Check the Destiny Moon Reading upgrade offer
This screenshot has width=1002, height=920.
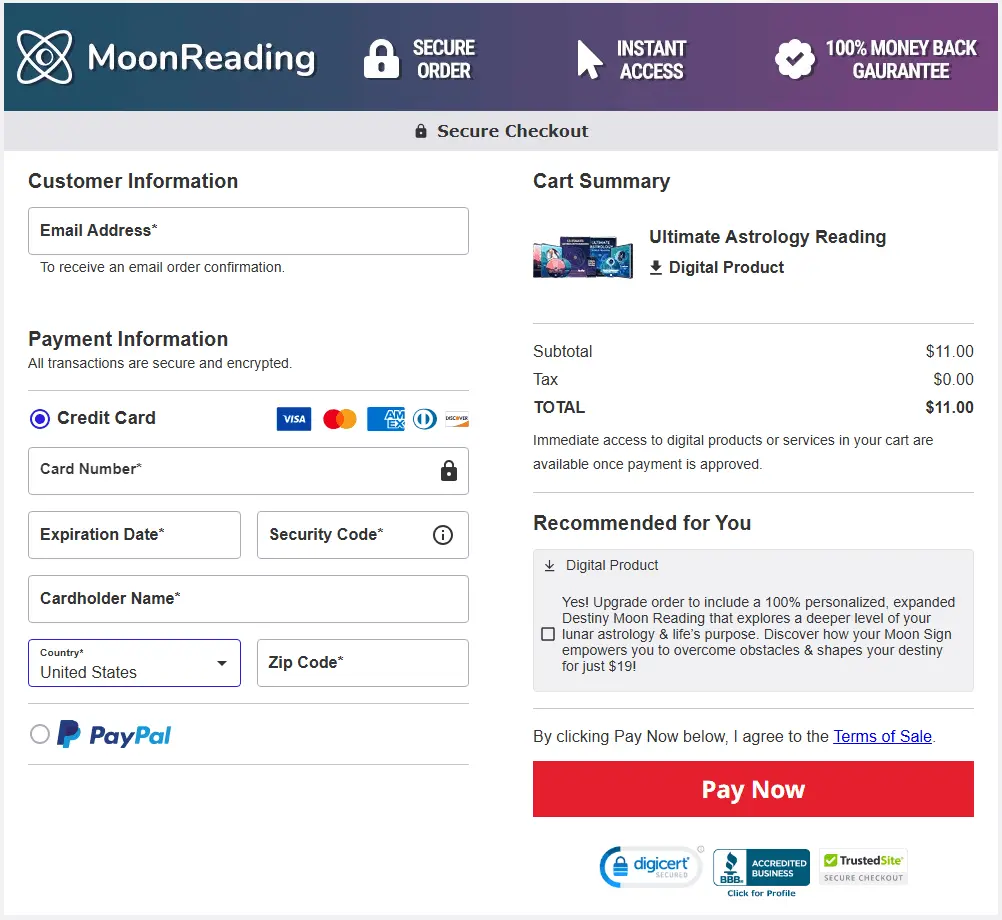tap(548, 633)
